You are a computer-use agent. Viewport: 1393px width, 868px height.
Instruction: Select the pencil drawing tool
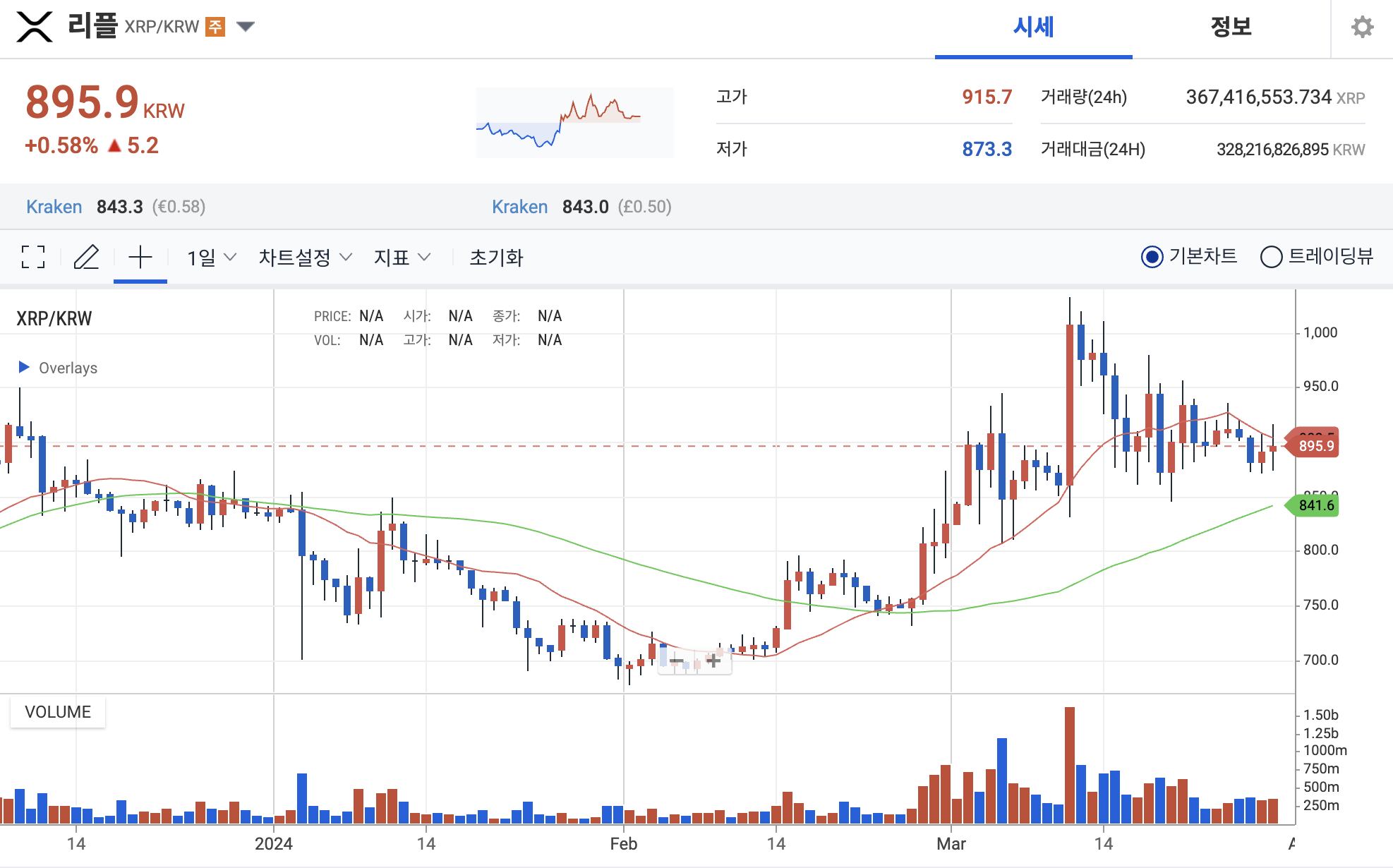86,257
